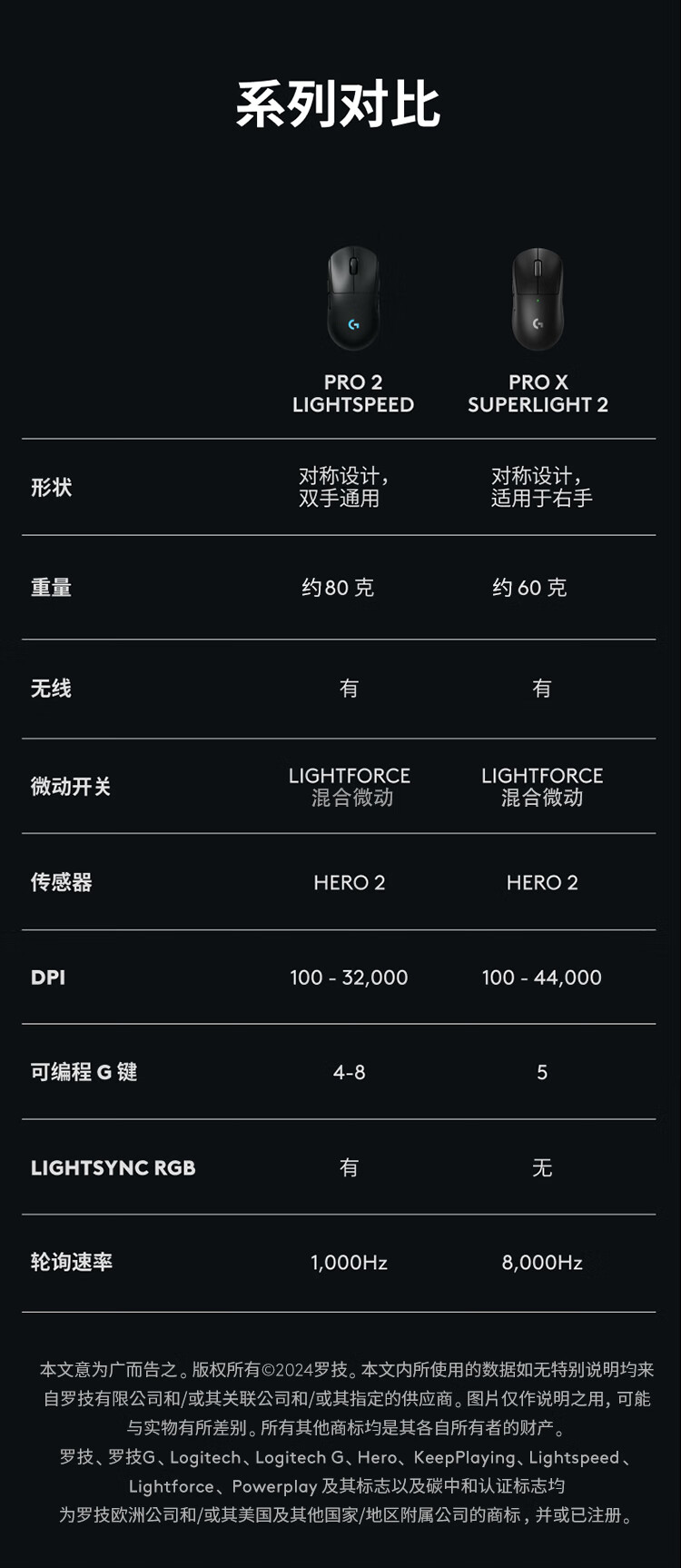Select the PRO X SUPERLIGHT 2 product name
Viewport: 681px width, 1568px height.
tap(538, 393)
